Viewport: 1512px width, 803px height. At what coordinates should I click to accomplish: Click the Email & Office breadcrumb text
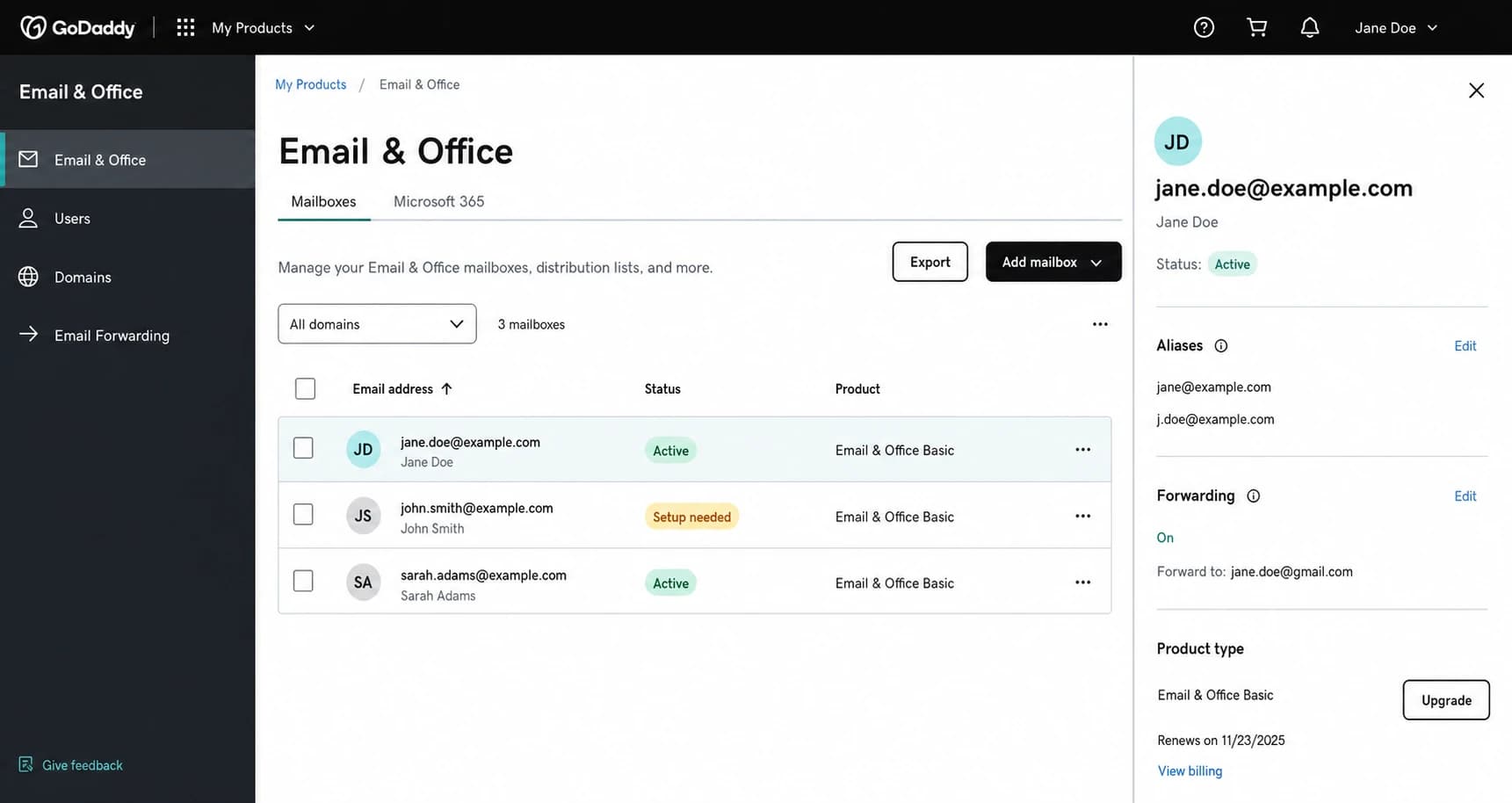coord(419,84)
